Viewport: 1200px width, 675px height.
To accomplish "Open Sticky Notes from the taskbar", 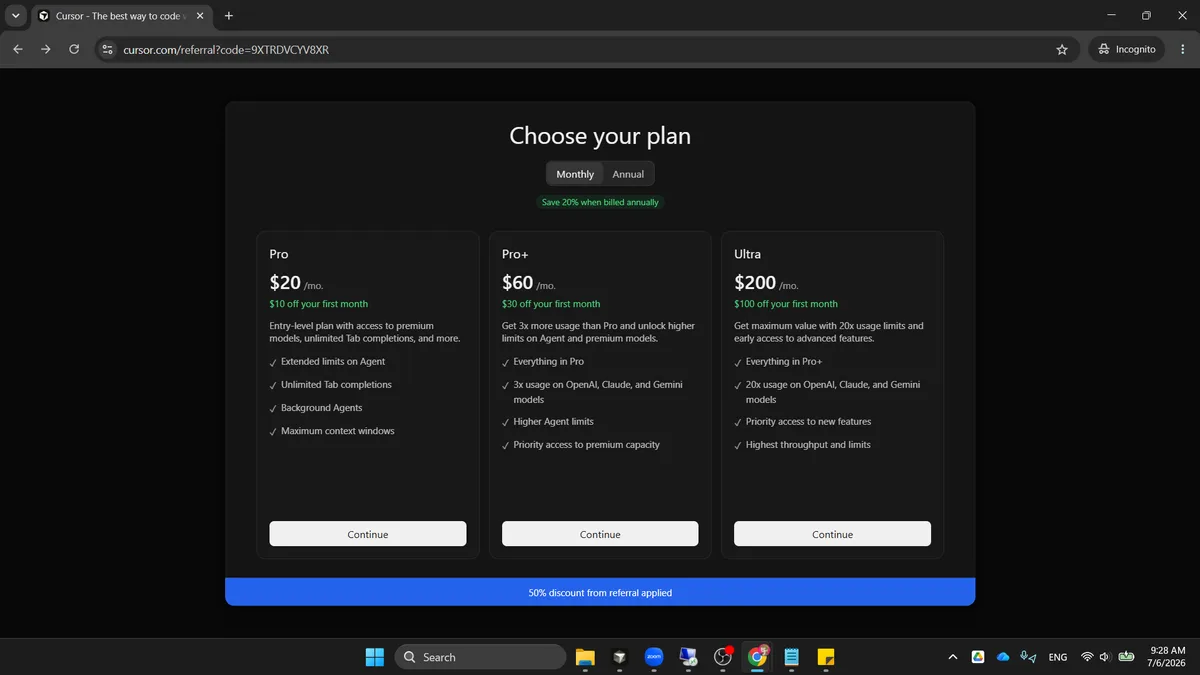I will [x=826, y=657].
